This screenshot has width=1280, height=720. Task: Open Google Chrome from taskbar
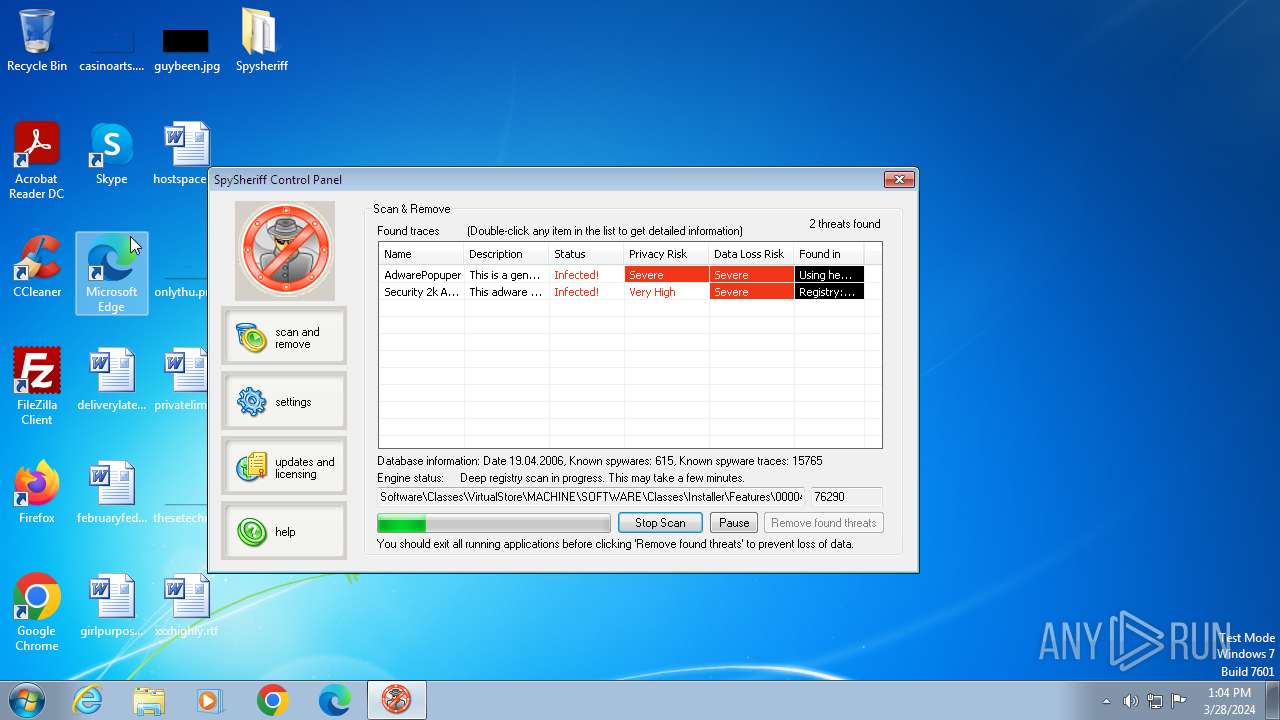click(272, 700)
